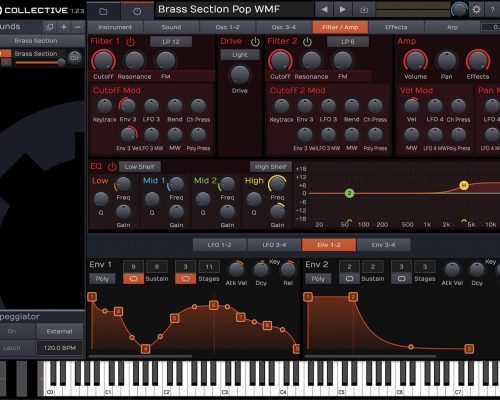Toggle the EQ power button
The image size is (500, 400).
click(x=112, y=166)
